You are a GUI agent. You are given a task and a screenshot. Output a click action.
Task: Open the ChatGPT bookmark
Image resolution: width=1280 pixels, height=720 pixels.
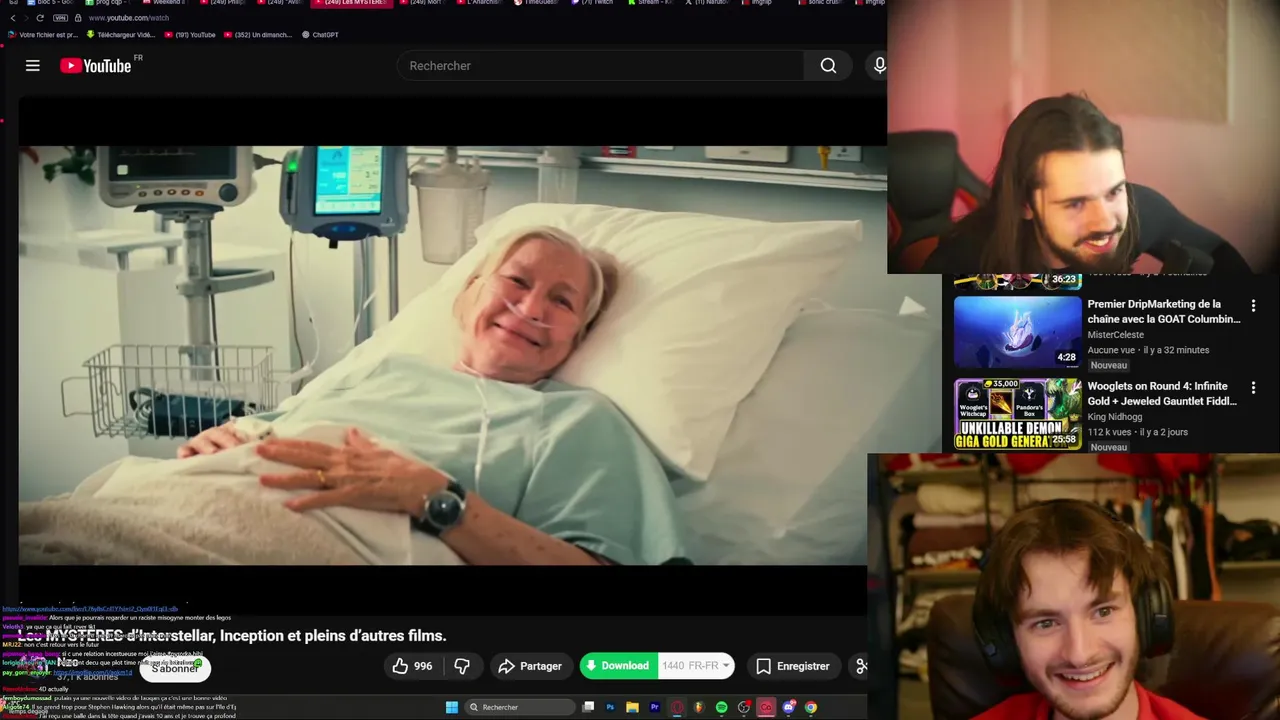click(320, 35)
